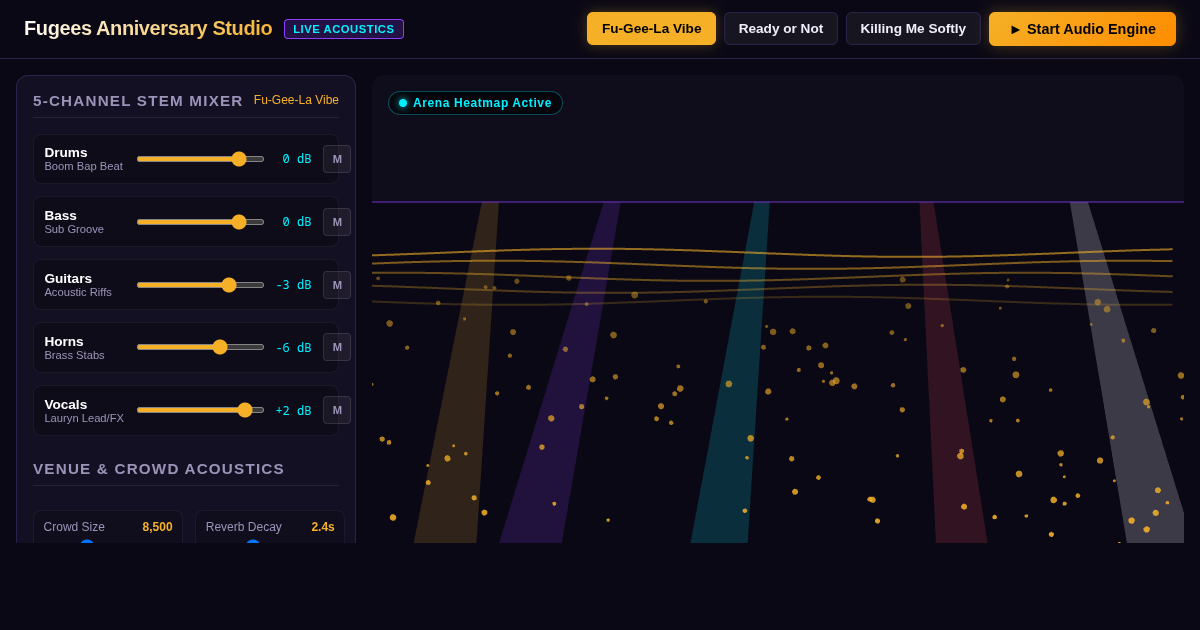
Task: Adjust the Drums volume slider
Action: 200,159
